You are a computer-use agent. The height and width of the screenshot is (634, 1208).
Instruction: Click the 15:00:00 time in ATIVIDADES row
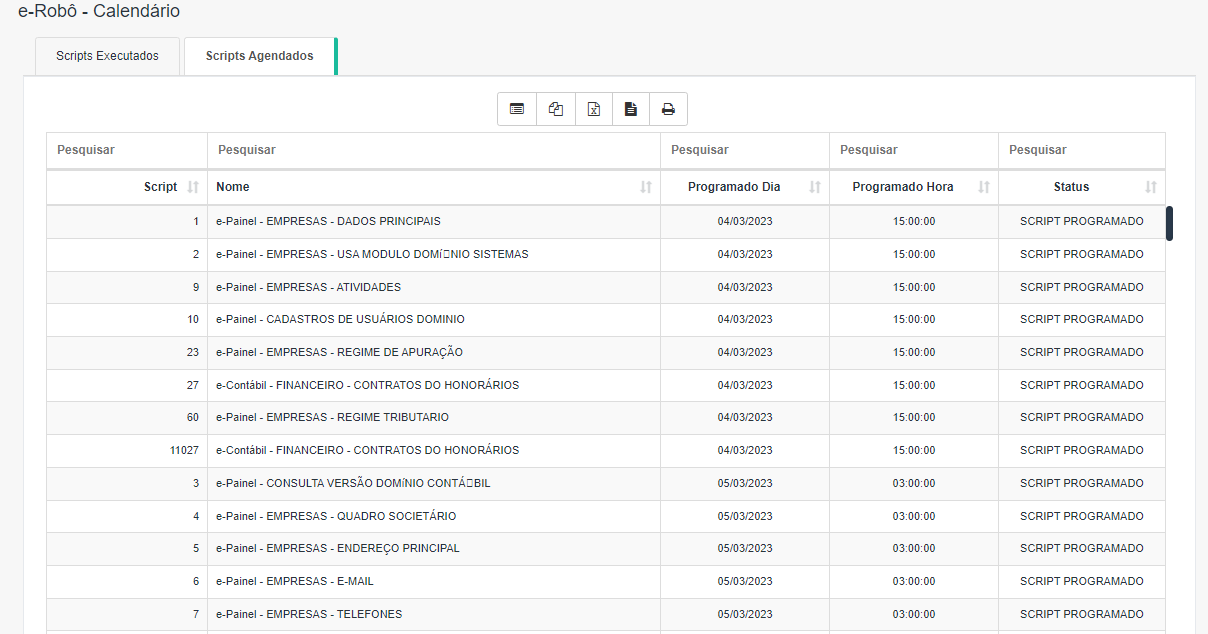point(914,287)
